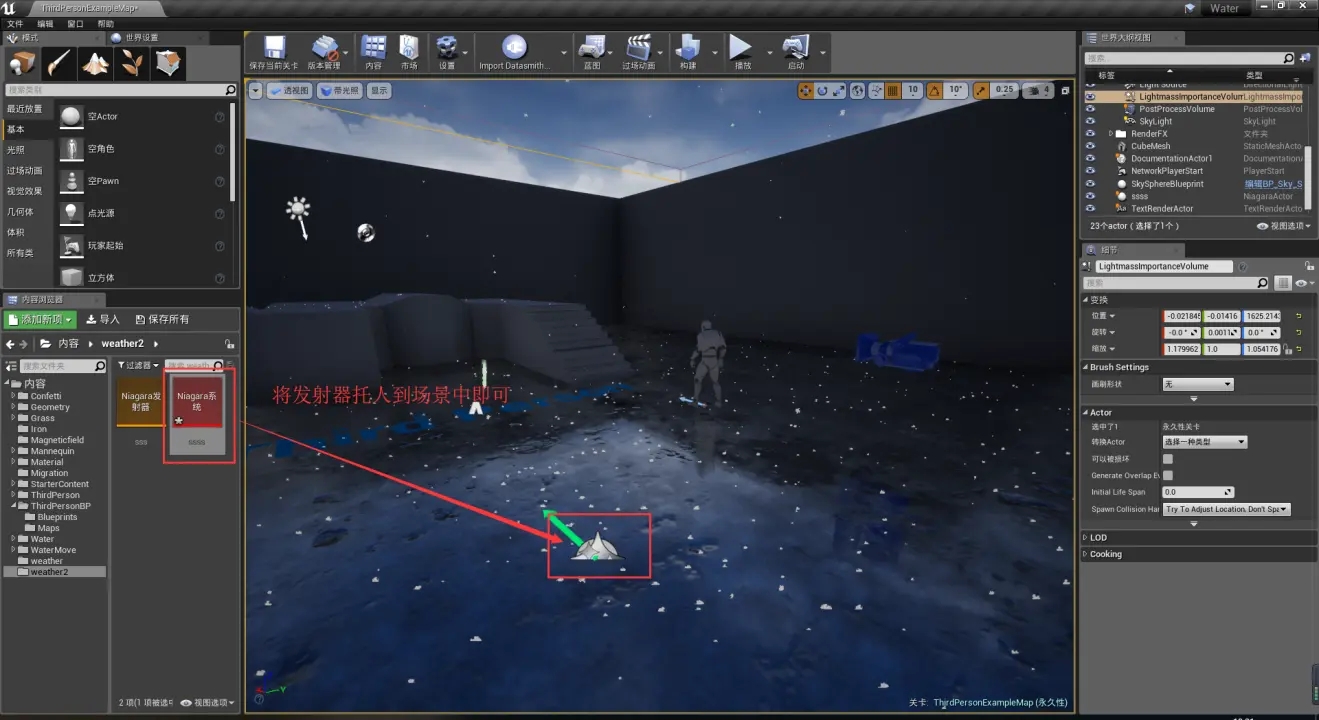This screenshot has height=720, width=1319.
Task: Select the Paint mode brush icon
Action: pos(59,63)
